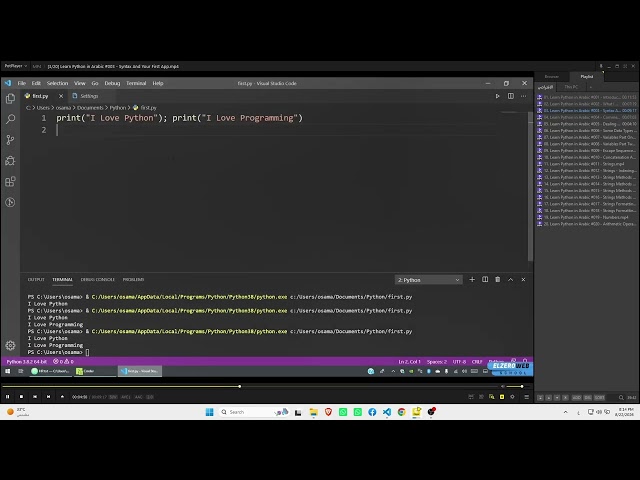Click 'Documents' in the editor breadcrumb
This screenshot has width=640, height=480.
[90, 108]
